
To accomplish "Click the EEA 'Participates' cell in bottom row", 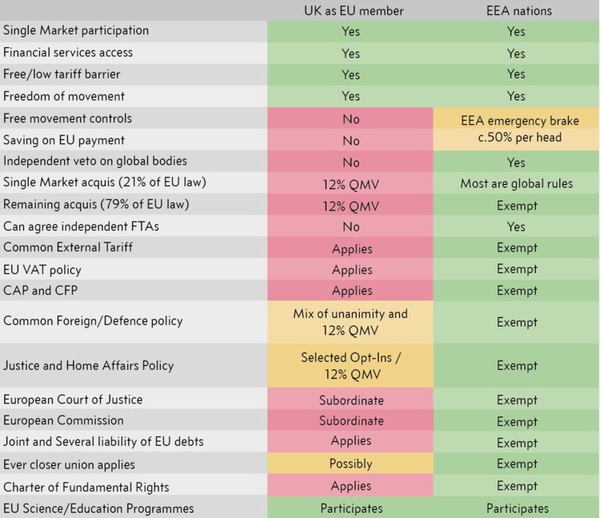I will 516,508.
